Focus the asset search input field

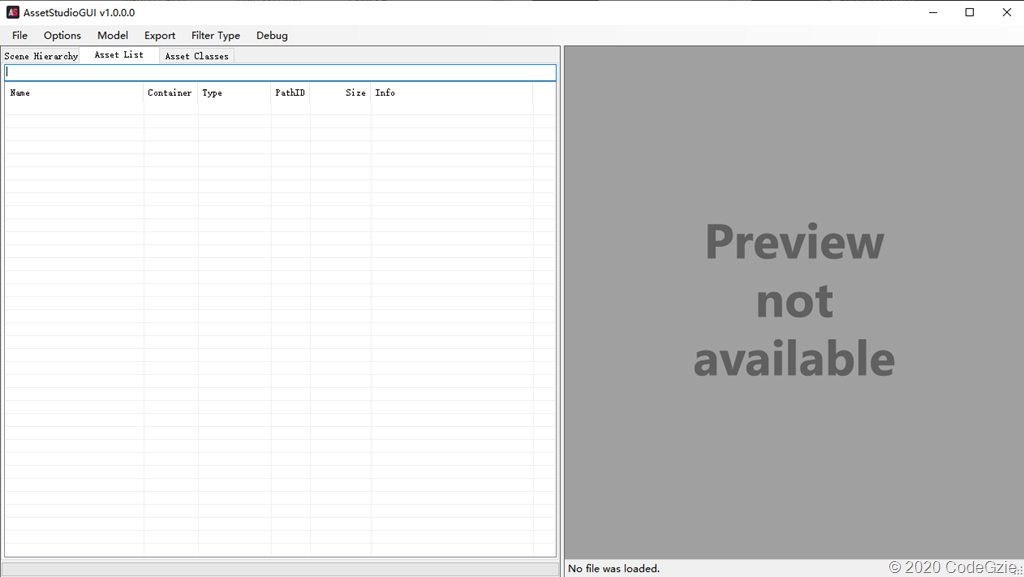[281, 72]
